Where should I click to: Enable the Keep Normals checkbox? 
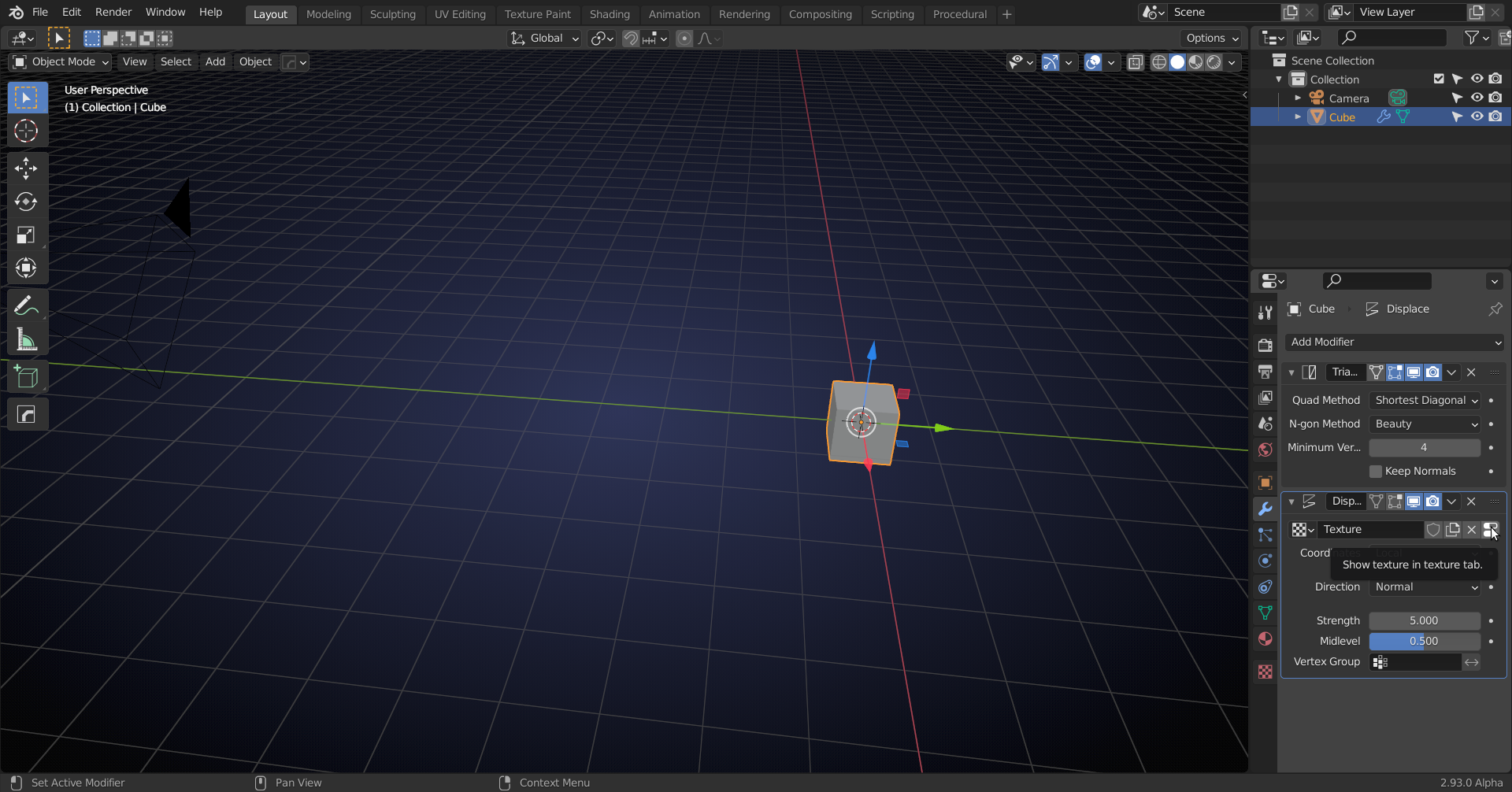pos(1376,472)
